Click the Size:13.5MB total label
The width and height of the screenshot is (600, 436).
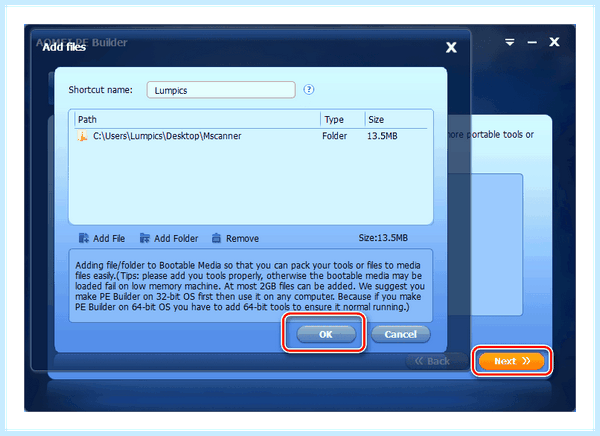pyautogui.click(x=383, y=238)
